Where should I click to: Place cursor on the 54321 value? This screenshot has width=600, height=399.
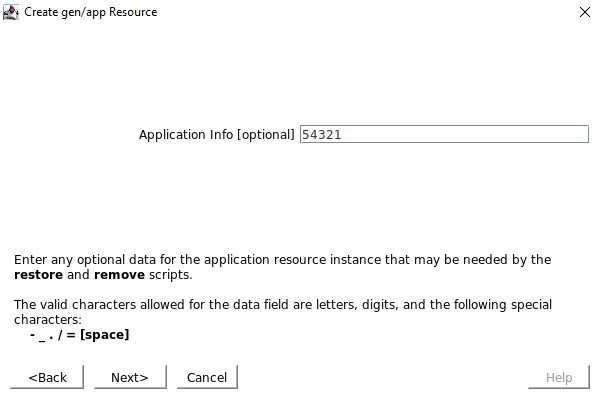click(321, 135)
